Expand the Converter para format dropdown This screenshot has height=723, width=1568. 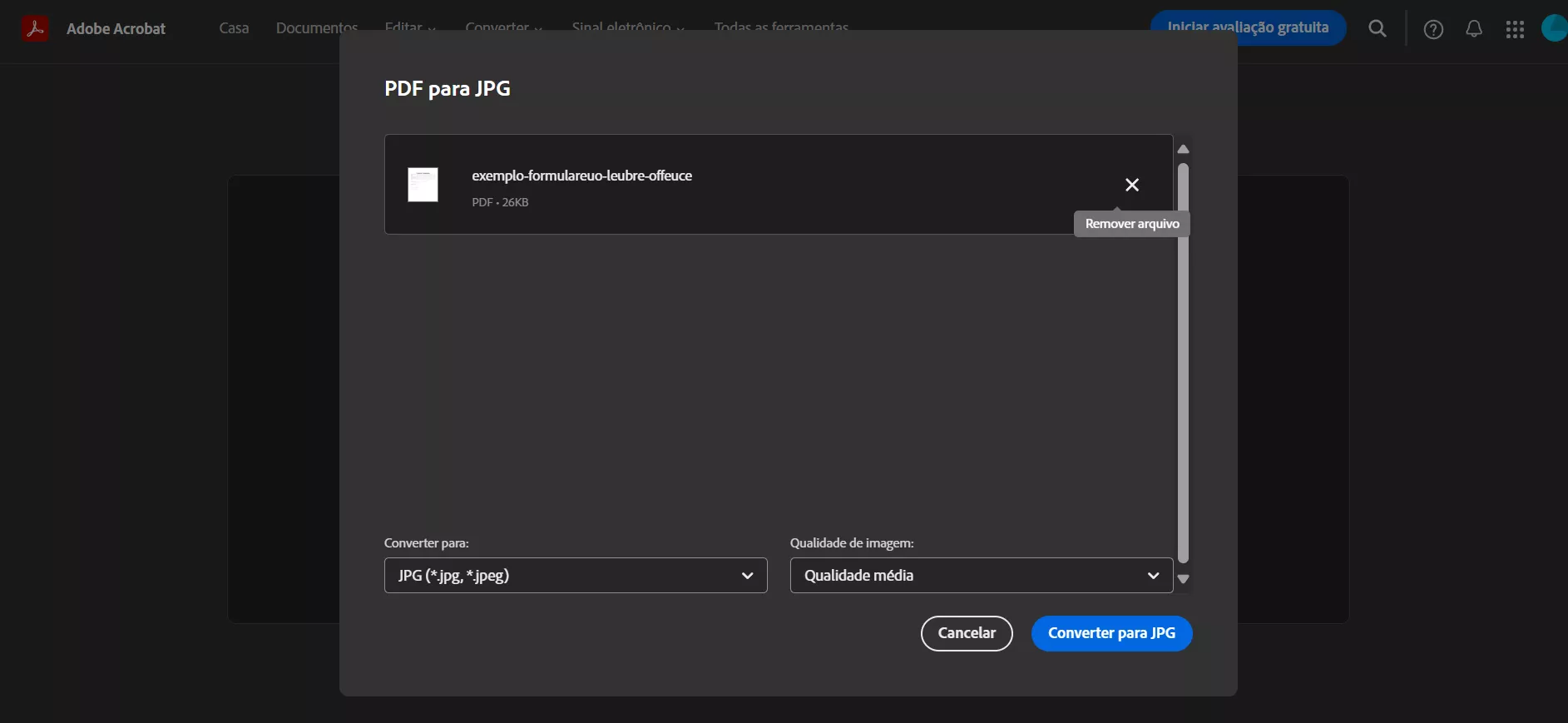[x=576, y=575]
